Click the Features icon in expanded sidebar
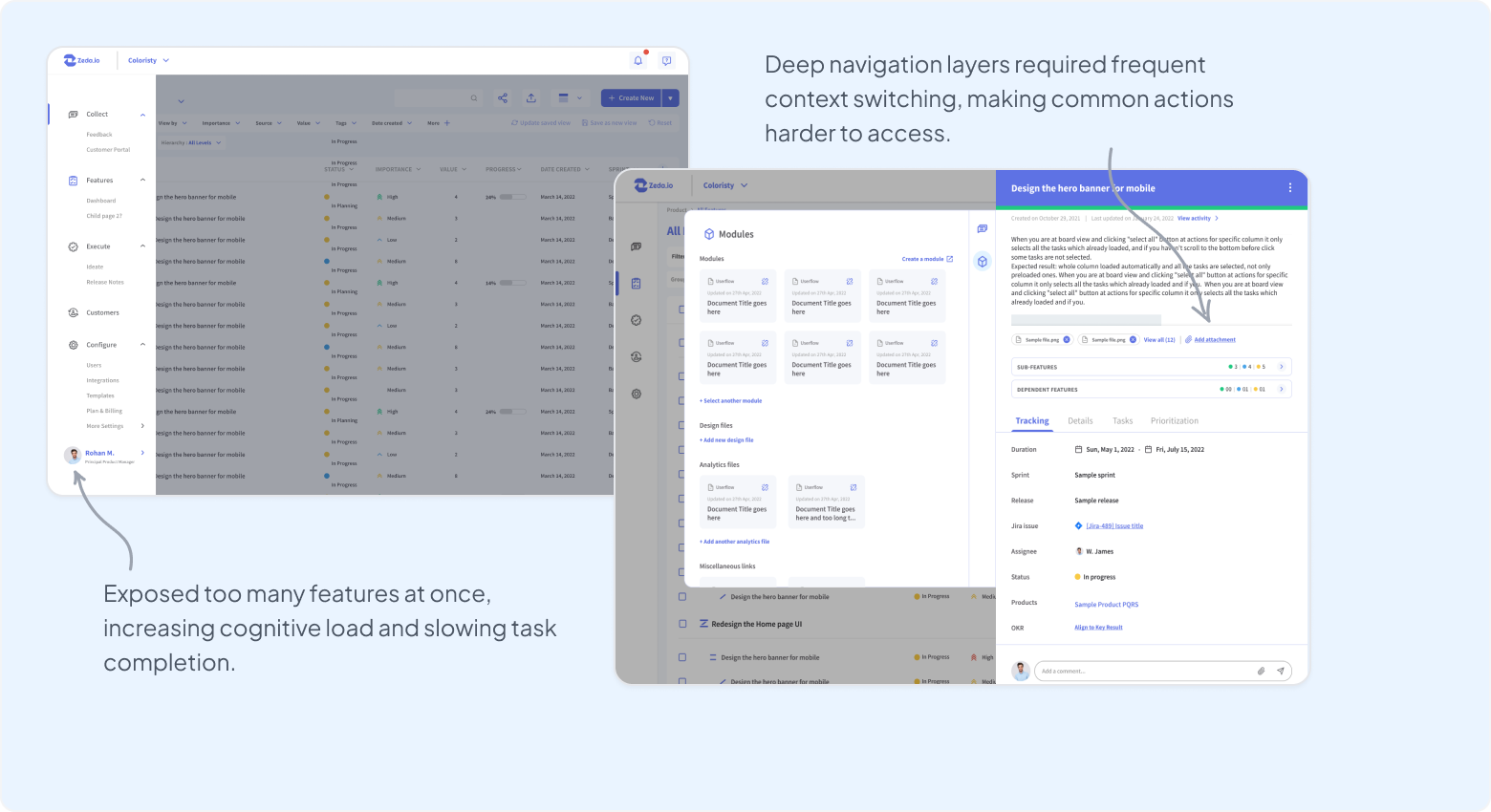This screenshot has height=812, width=1491. [x=74, y=181]
